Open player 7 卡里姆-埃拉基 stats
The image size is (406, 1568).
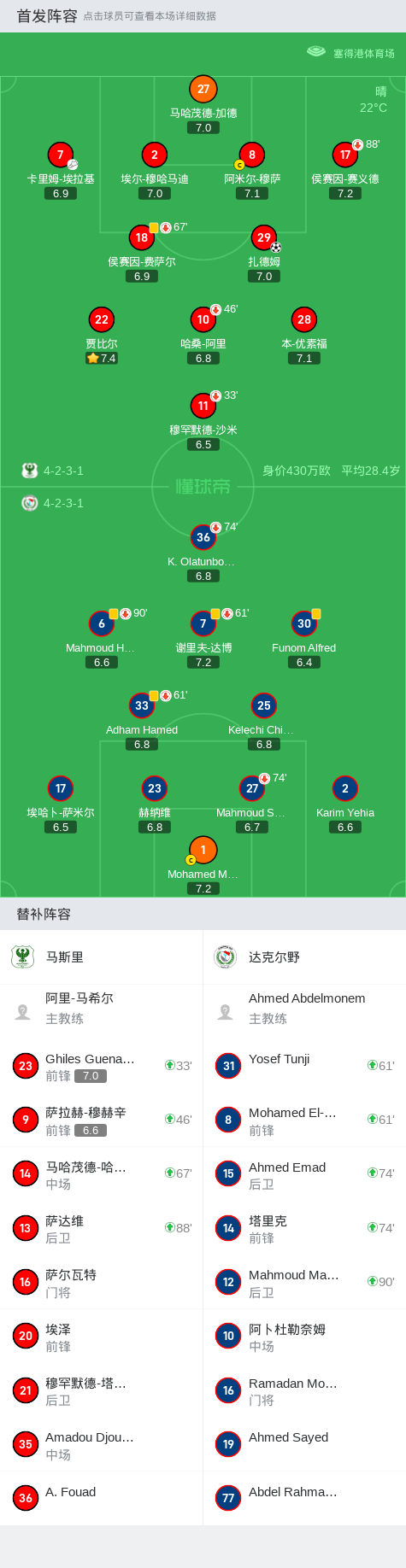pos(61,155)
